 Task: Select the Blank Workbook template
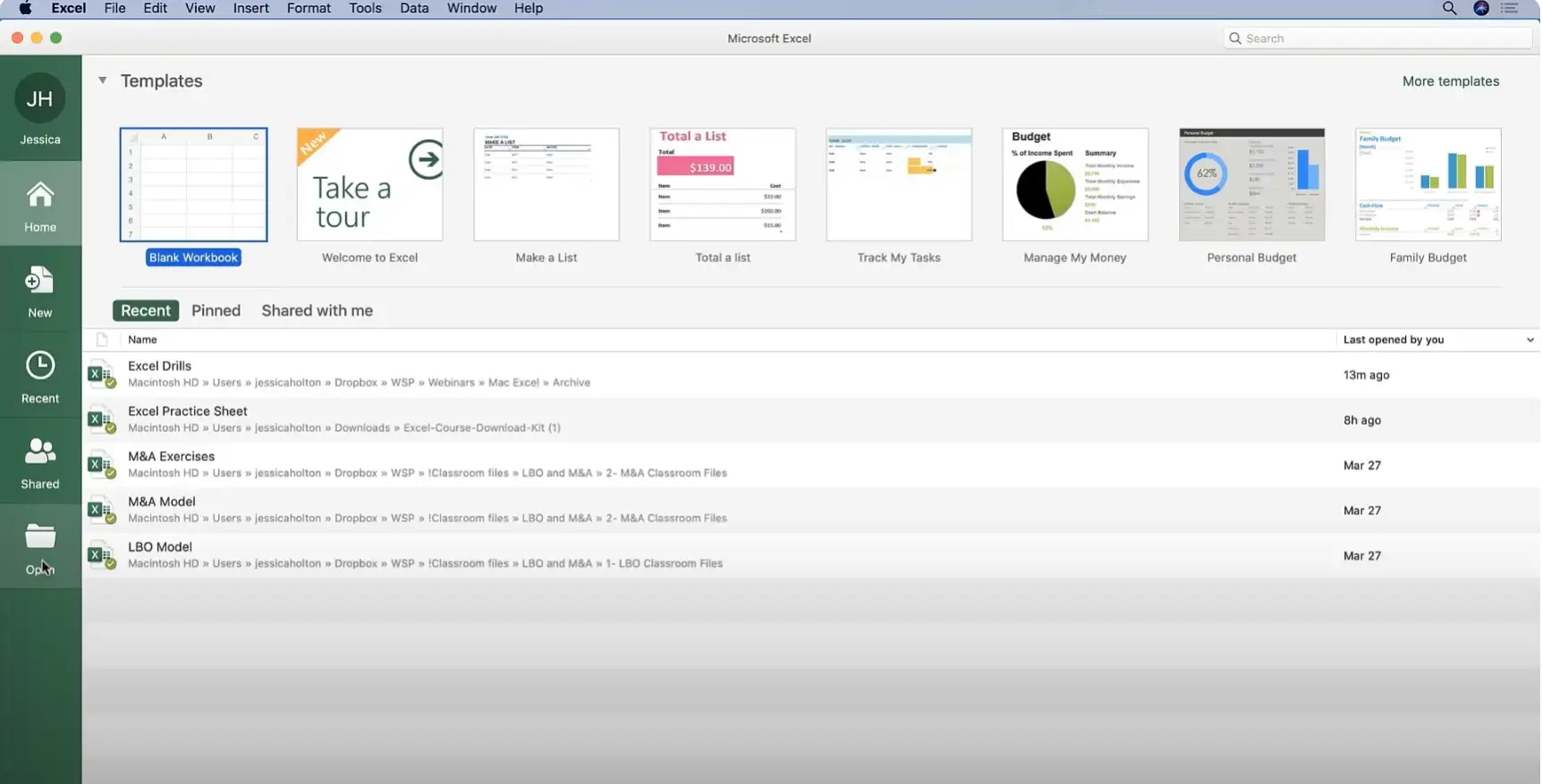[x=193, y=185]
